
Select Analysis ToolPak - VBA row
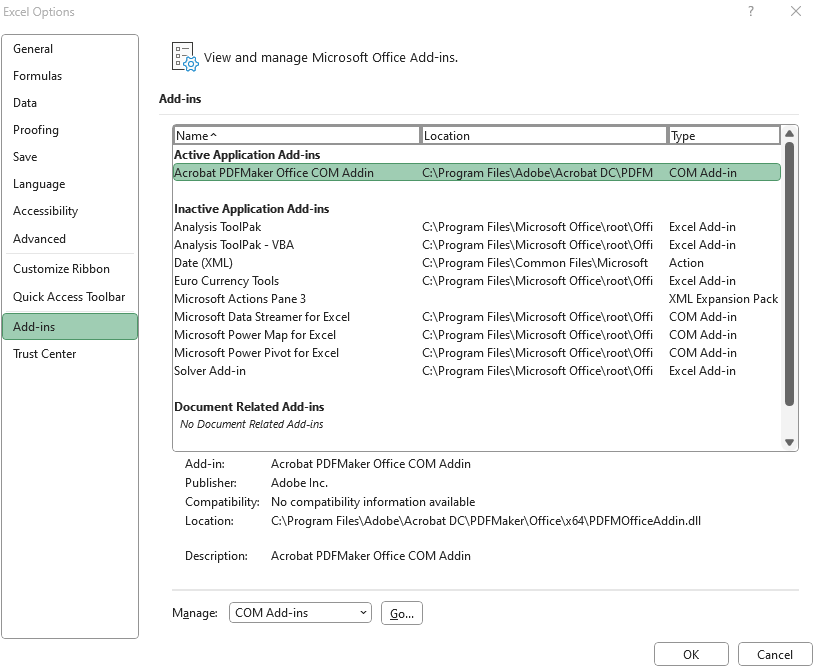click(477, 245)
